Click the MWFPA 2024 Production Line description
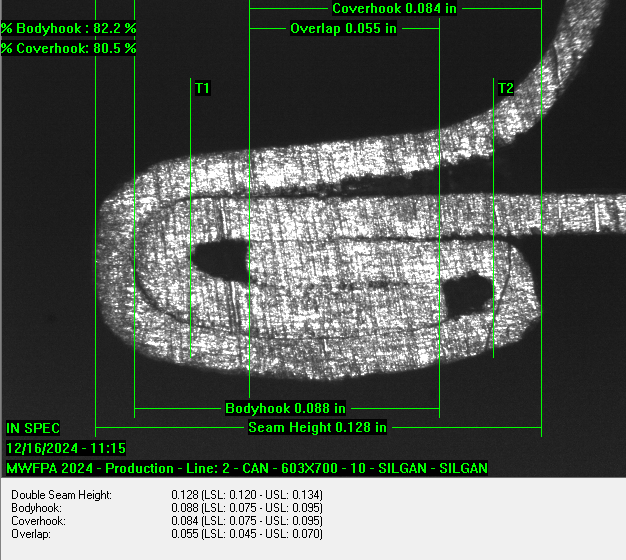Screen dimensions: 626x560 pyautogui.click(x=247, y=468)
